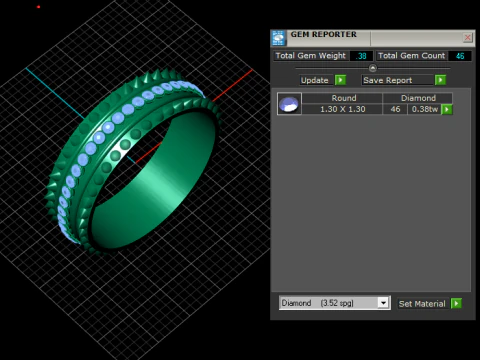Click the gem quantity cell showing 46
Image resolution: width=480 pixels, height=360 pixels.
395,109
